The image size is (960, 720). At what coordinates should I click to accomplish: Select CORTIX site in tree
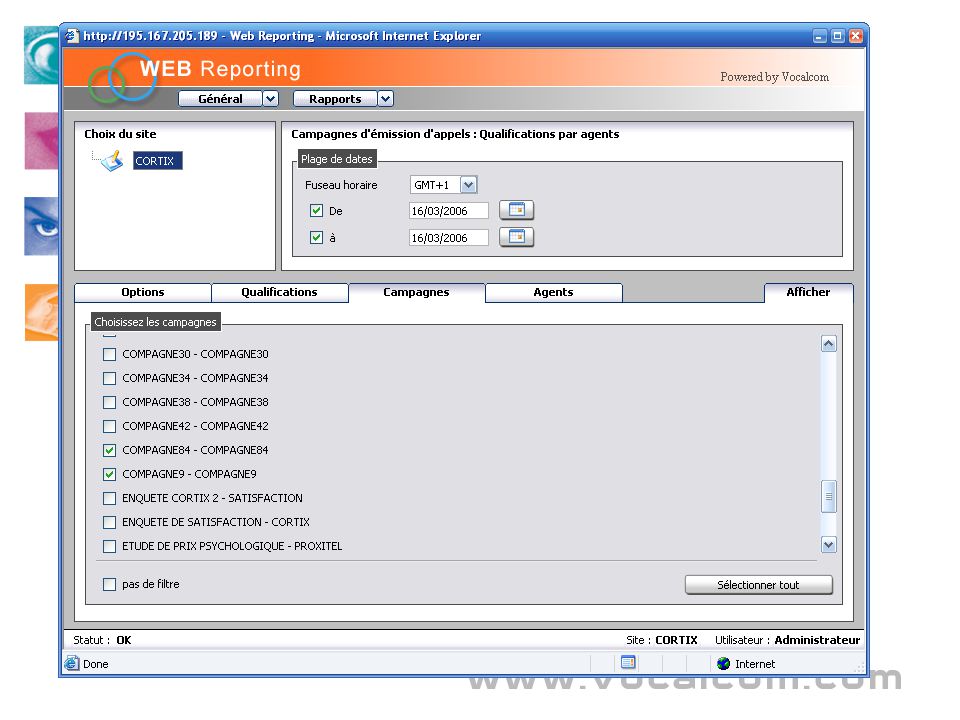coord(157,161)
